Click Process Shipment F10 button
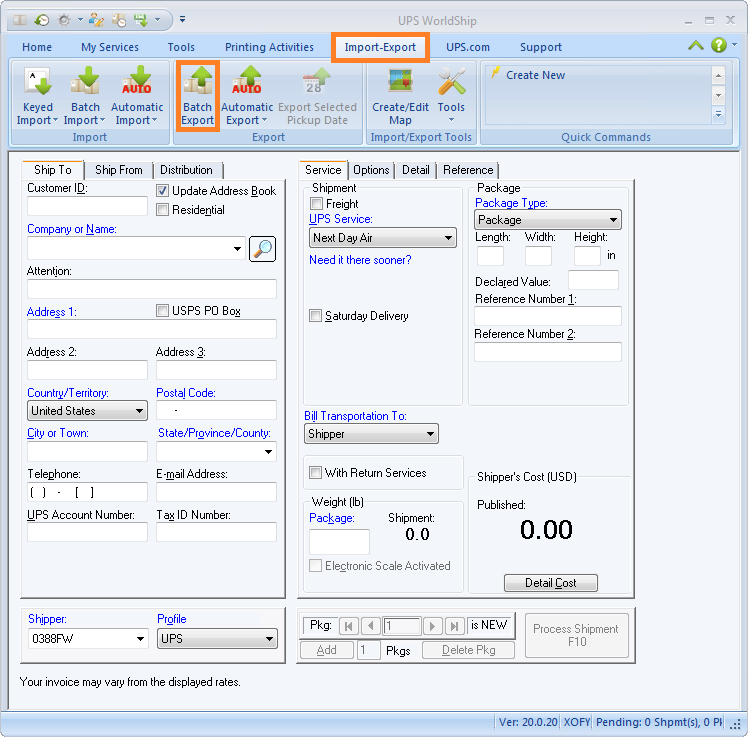 576,635
